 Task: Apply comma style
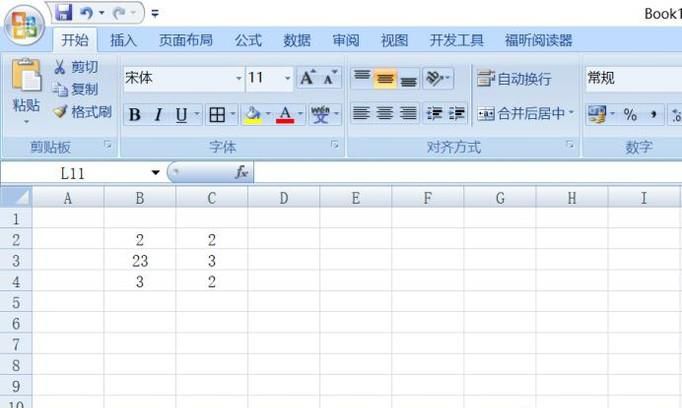[x=653, y=114]
